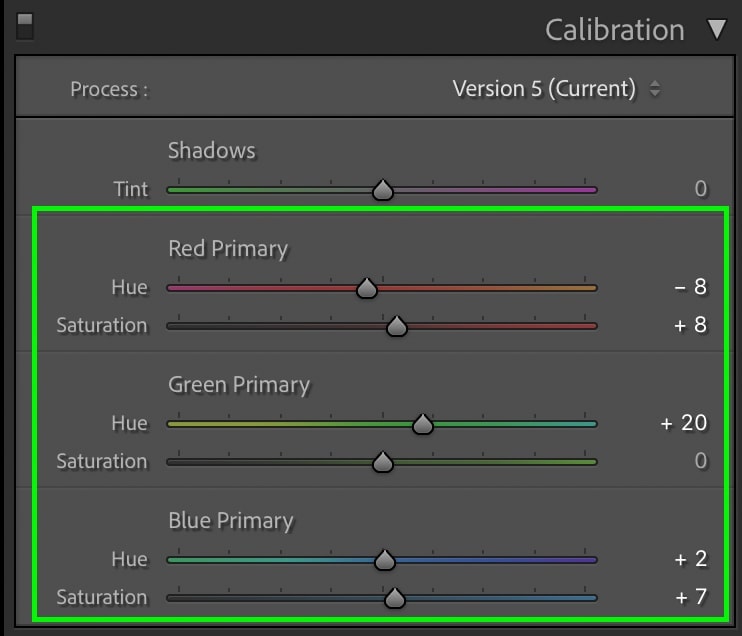Click the Shadows Tint value field

700,189
